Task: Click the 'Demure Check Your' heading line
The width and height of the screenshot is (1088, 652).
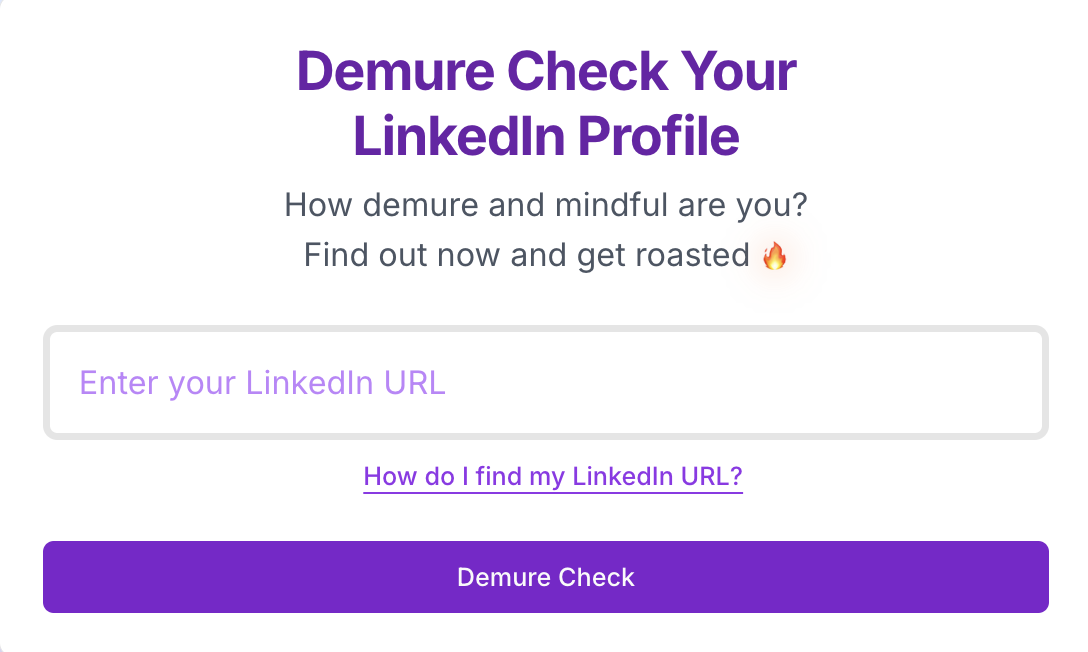Action: (546, 72)
